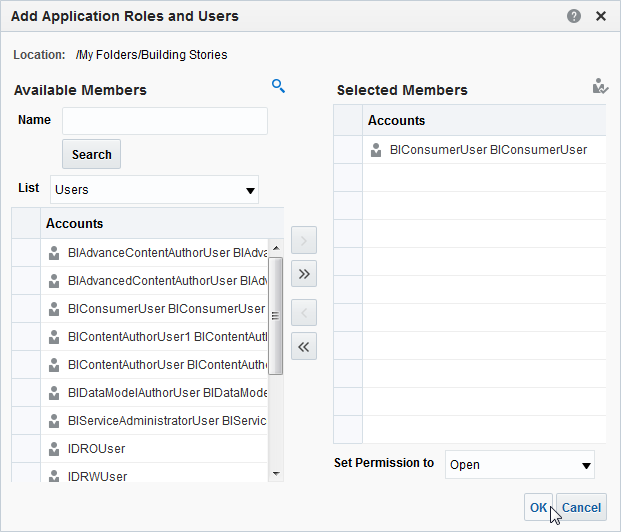Screen dimensions: 621x532
Task: Click the Selected Members user icon
Action: click(x=600, y=87)
